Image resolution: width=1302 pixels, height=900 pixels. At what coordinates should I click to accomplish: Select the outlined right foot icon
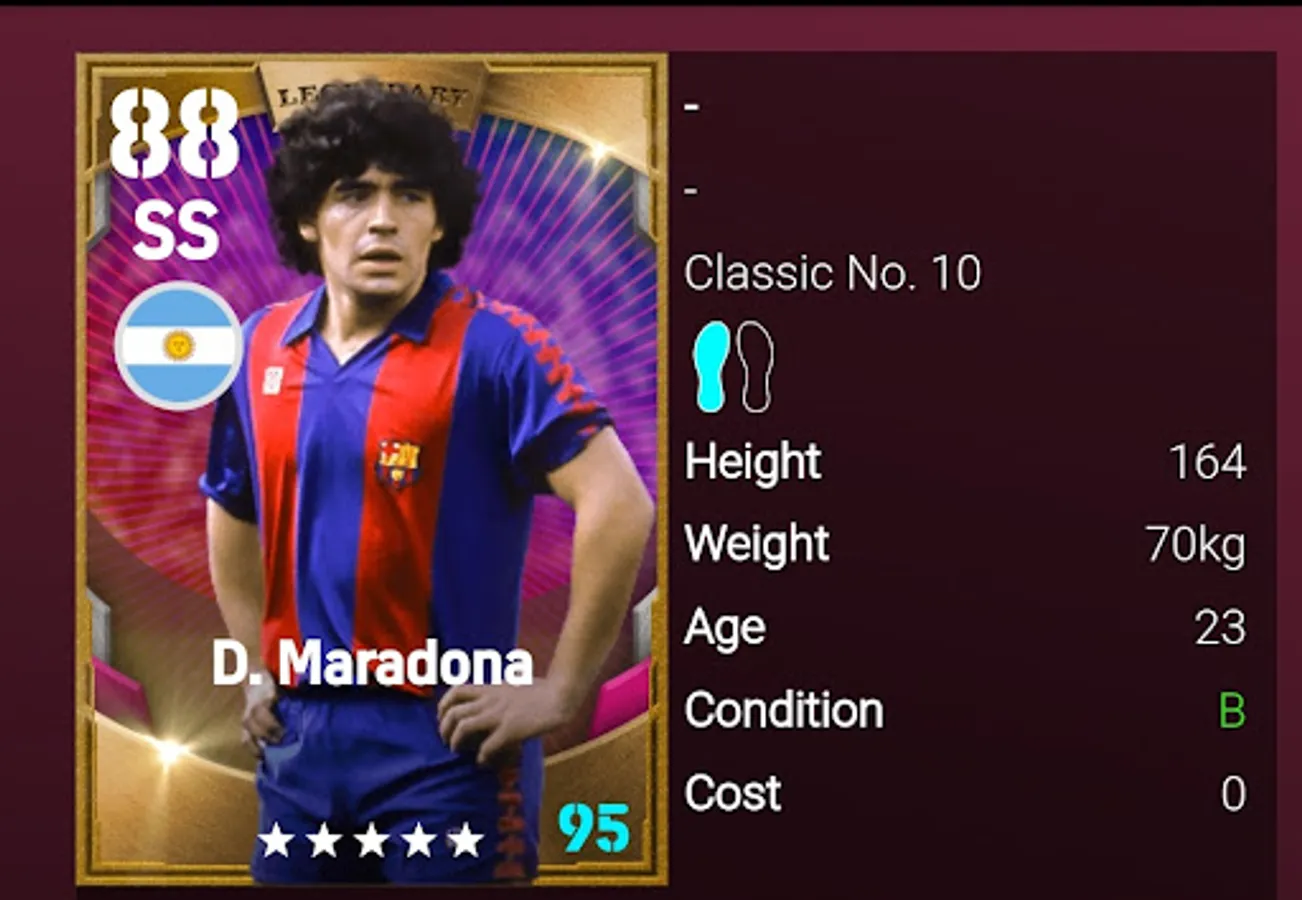756,367
